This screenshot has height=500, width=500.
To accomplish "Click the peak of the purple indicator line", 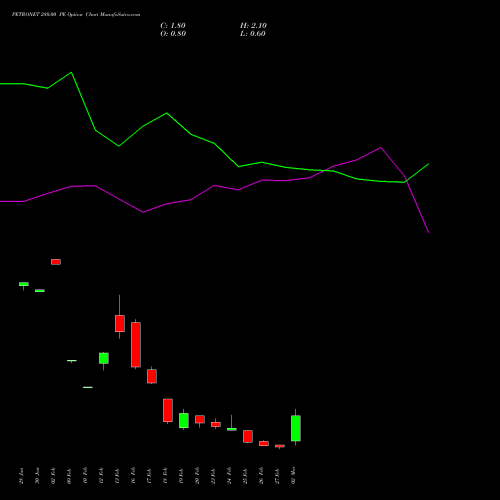I will click(381, 147).
